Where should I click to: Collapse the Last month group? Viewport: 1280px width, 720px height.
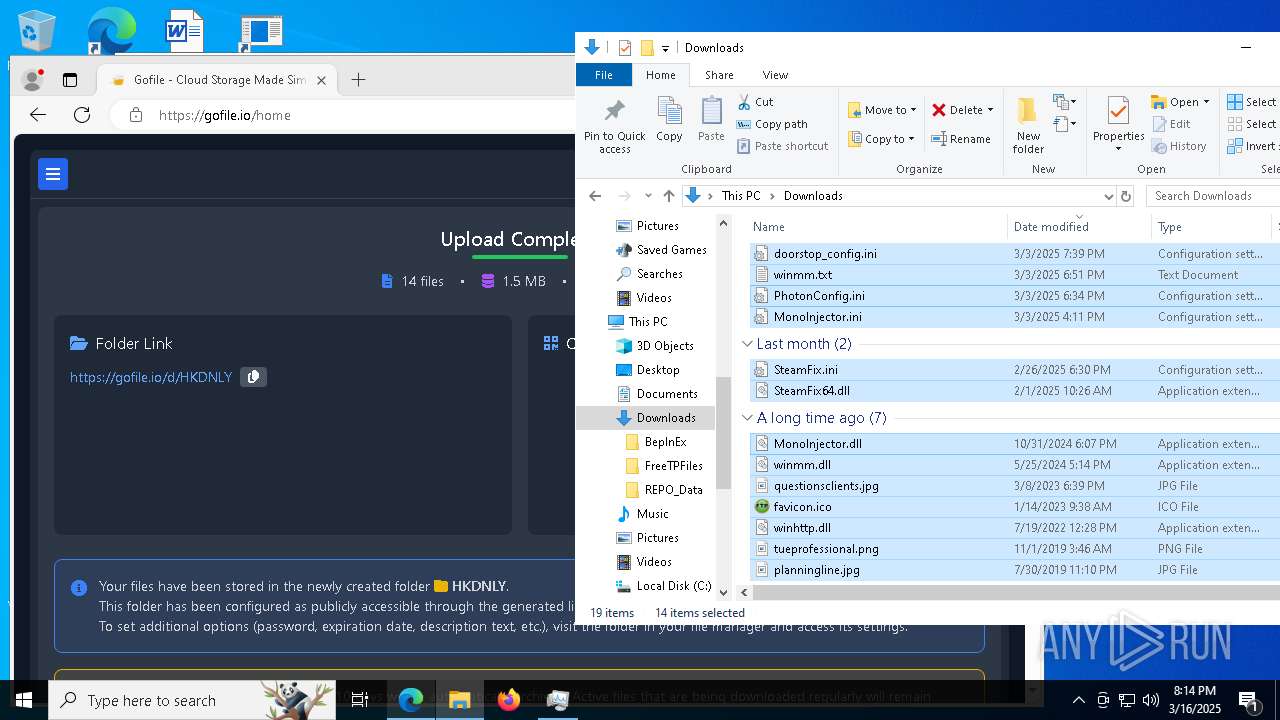tap(747, 344)
